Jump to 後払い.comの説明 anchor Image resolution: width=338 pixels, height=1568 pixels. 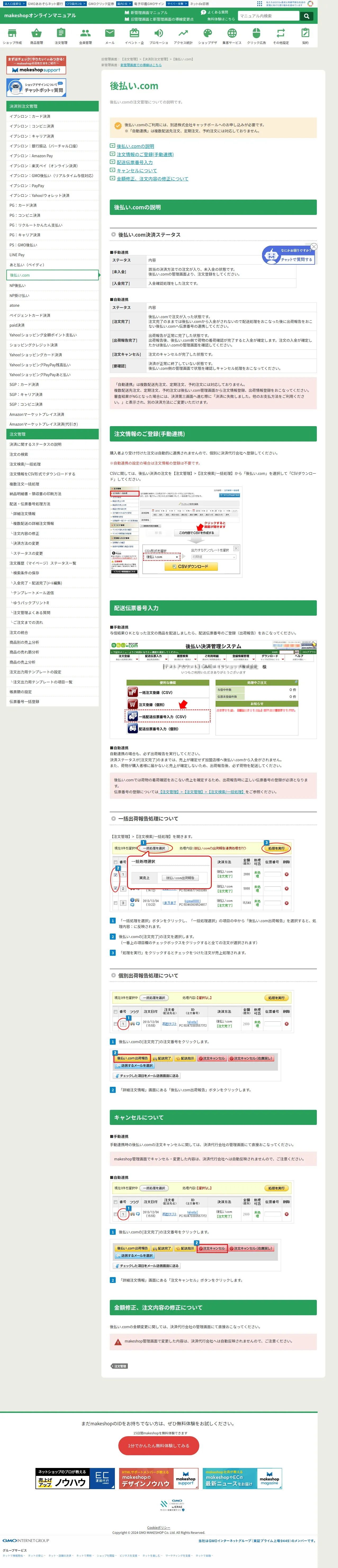click(135, 146)
